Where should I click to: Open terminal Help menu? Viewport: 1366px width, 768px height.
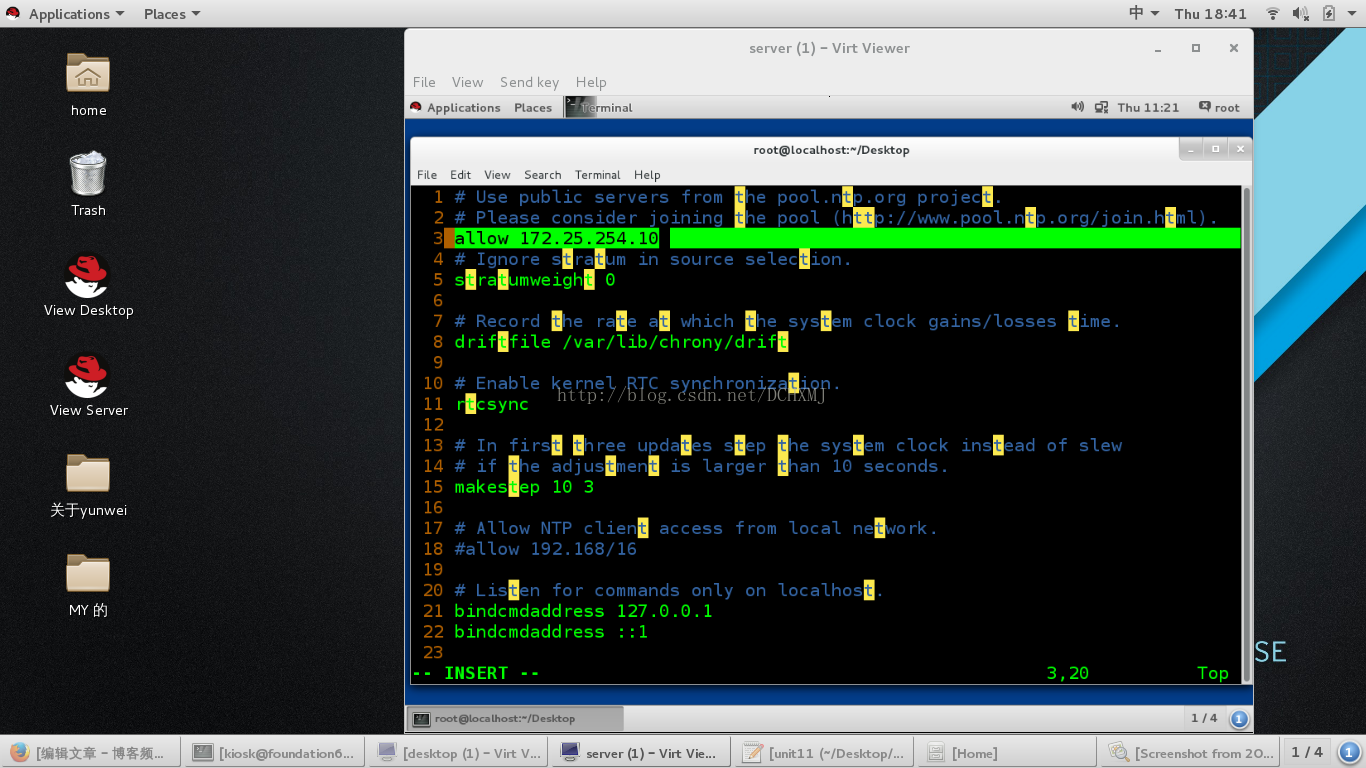point(647,174)
